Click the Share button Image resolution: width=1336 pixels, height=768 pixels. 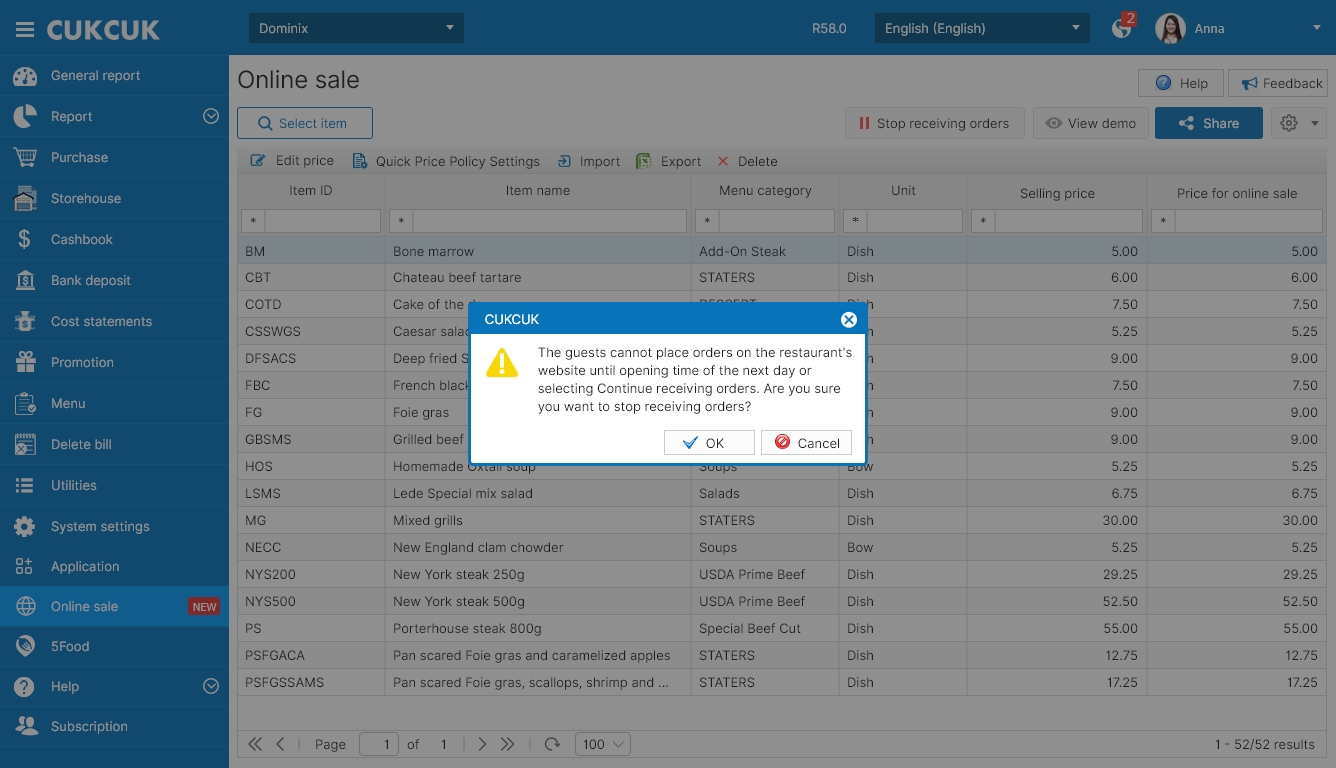1208,124
